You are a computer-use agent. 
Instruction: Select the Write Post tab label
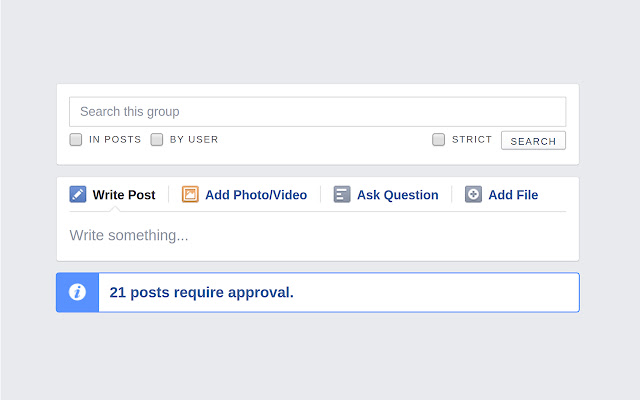coord(124,195)
